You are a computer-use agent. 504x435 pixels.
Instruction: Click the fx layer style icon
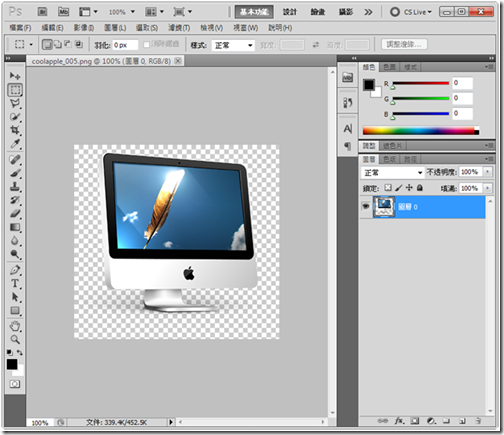pyautogui.click(x=400, y=421)
